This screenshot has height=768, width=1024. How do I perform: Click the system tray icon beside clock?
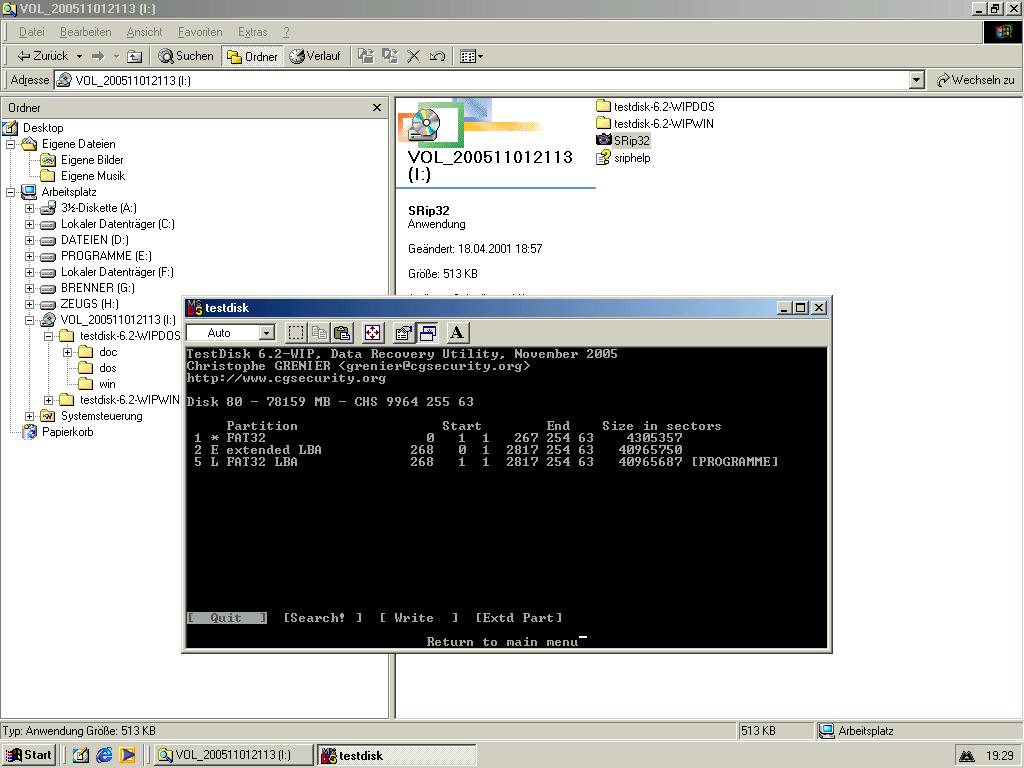pyautogui.click(x=967, y=756)
